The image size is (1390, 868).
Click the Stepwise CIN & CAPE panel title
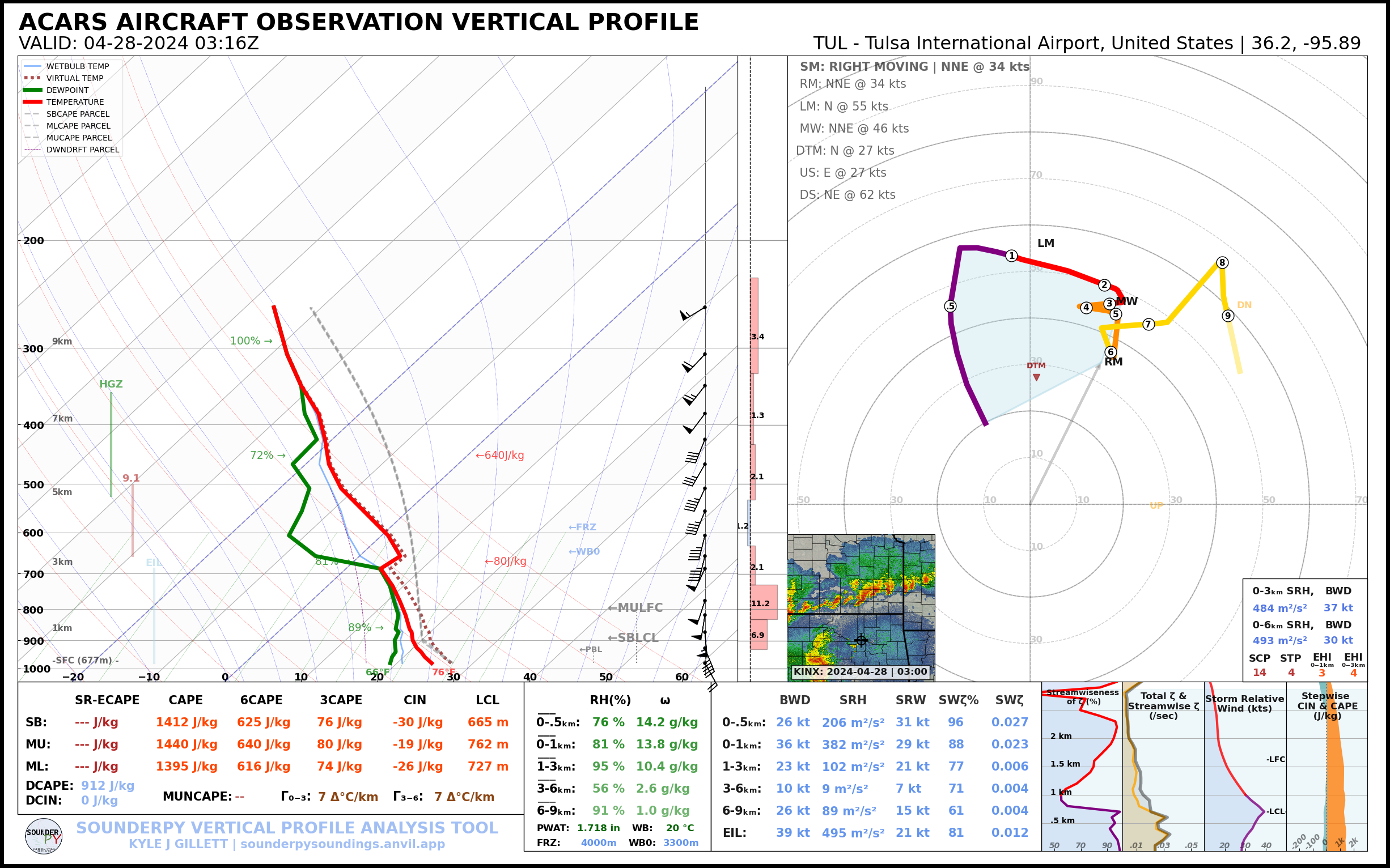pyautogui.click(x=1327, y=705)
